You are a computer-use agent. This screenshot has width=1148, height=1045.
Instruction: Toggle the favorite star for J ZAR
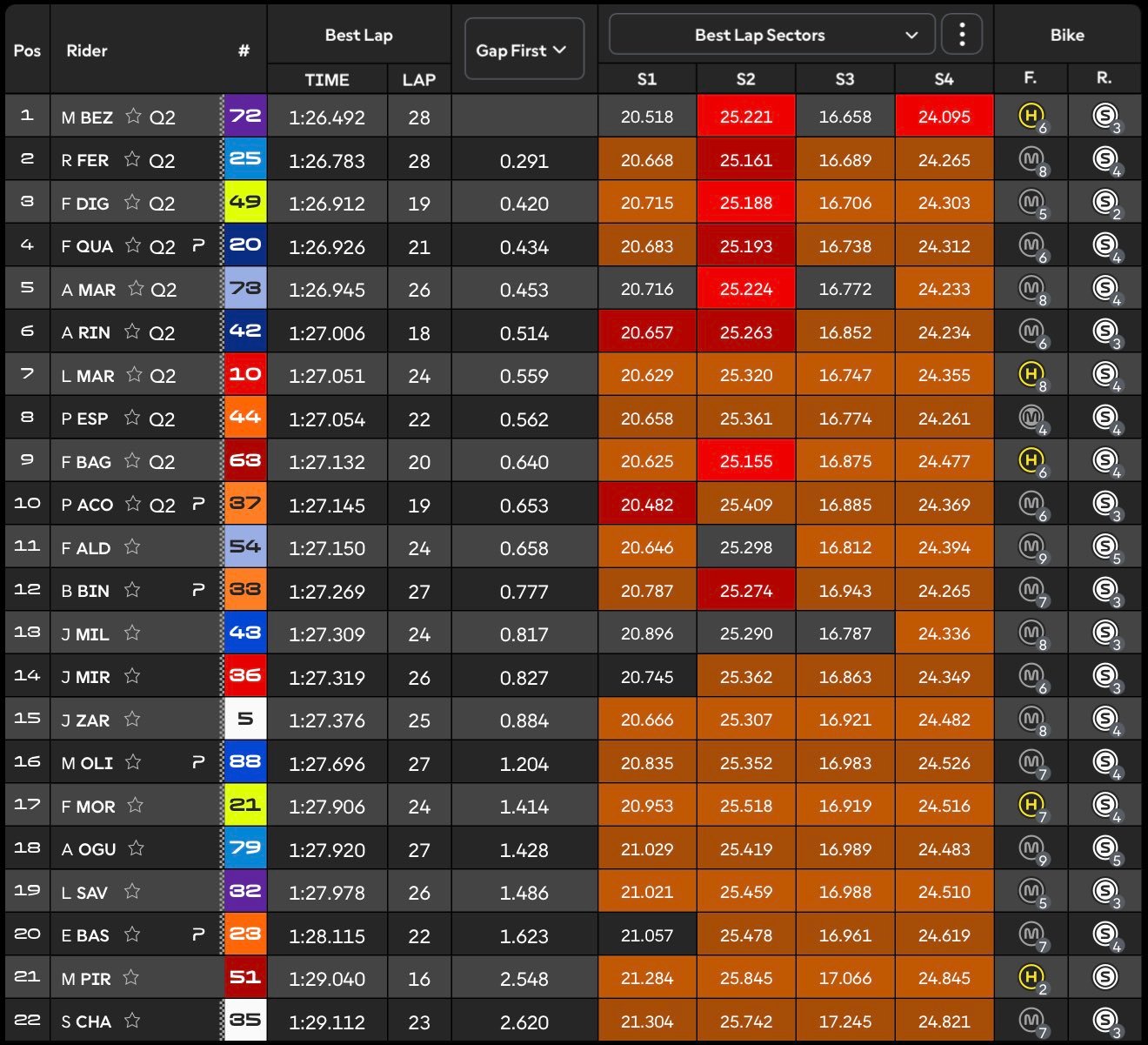coord(132,719)
